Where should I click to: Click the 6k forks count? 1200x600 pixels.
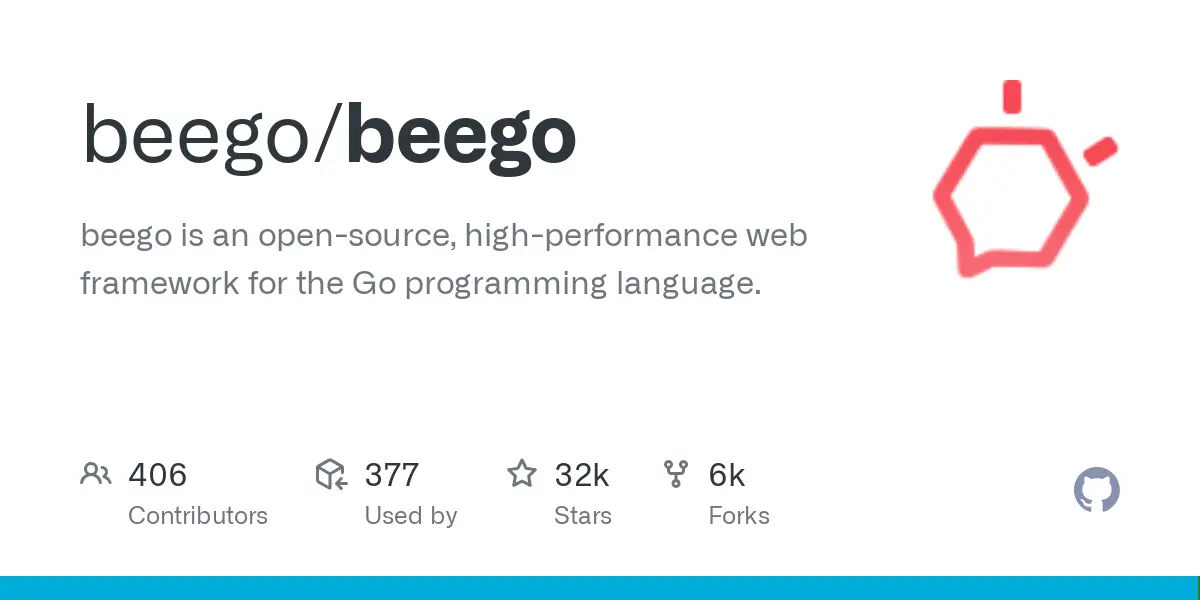coord(727,475)
